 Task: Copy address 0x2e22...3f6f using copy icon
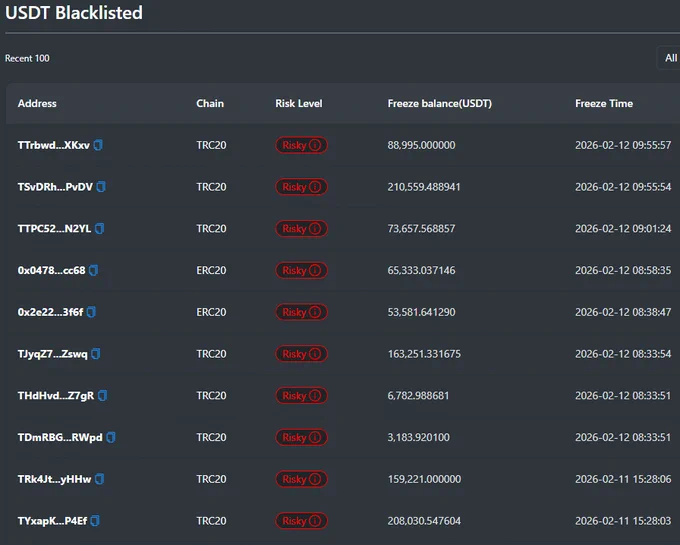(91, 312)
